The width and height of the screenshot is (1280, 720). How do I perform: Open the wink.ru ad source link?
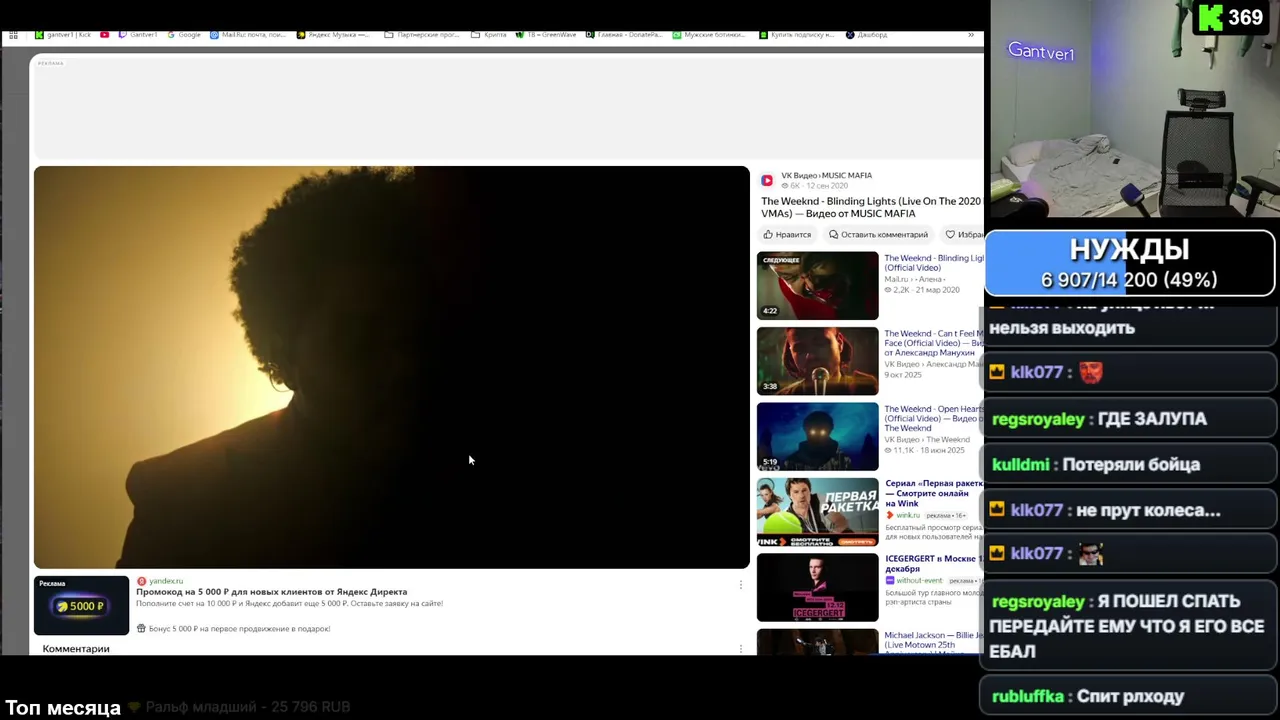click(907, 515)
